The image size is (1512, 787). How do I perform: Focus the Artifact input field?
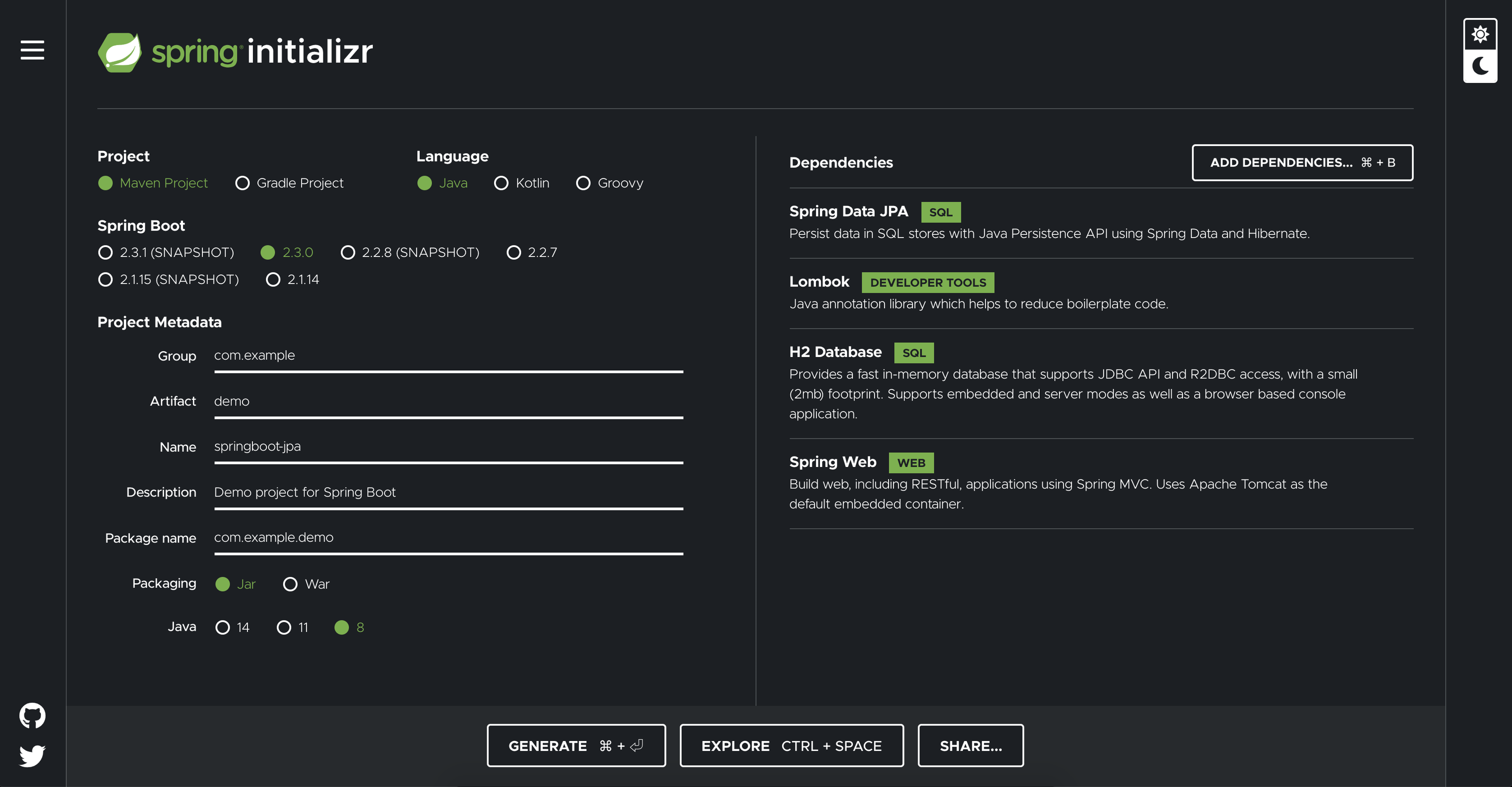click(x=448, y=401)
